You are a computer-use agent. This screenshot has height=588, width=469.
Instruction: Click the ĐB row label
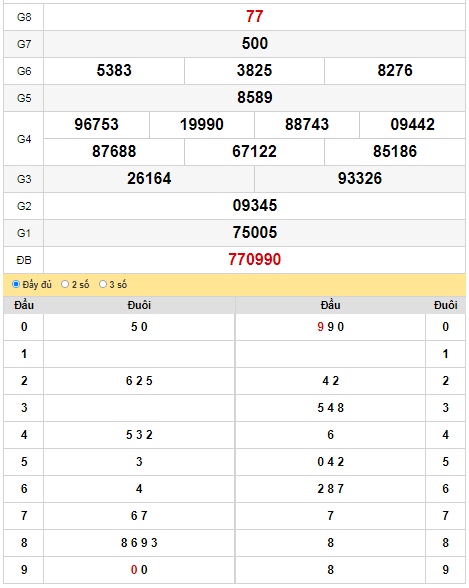pos(24,260)
